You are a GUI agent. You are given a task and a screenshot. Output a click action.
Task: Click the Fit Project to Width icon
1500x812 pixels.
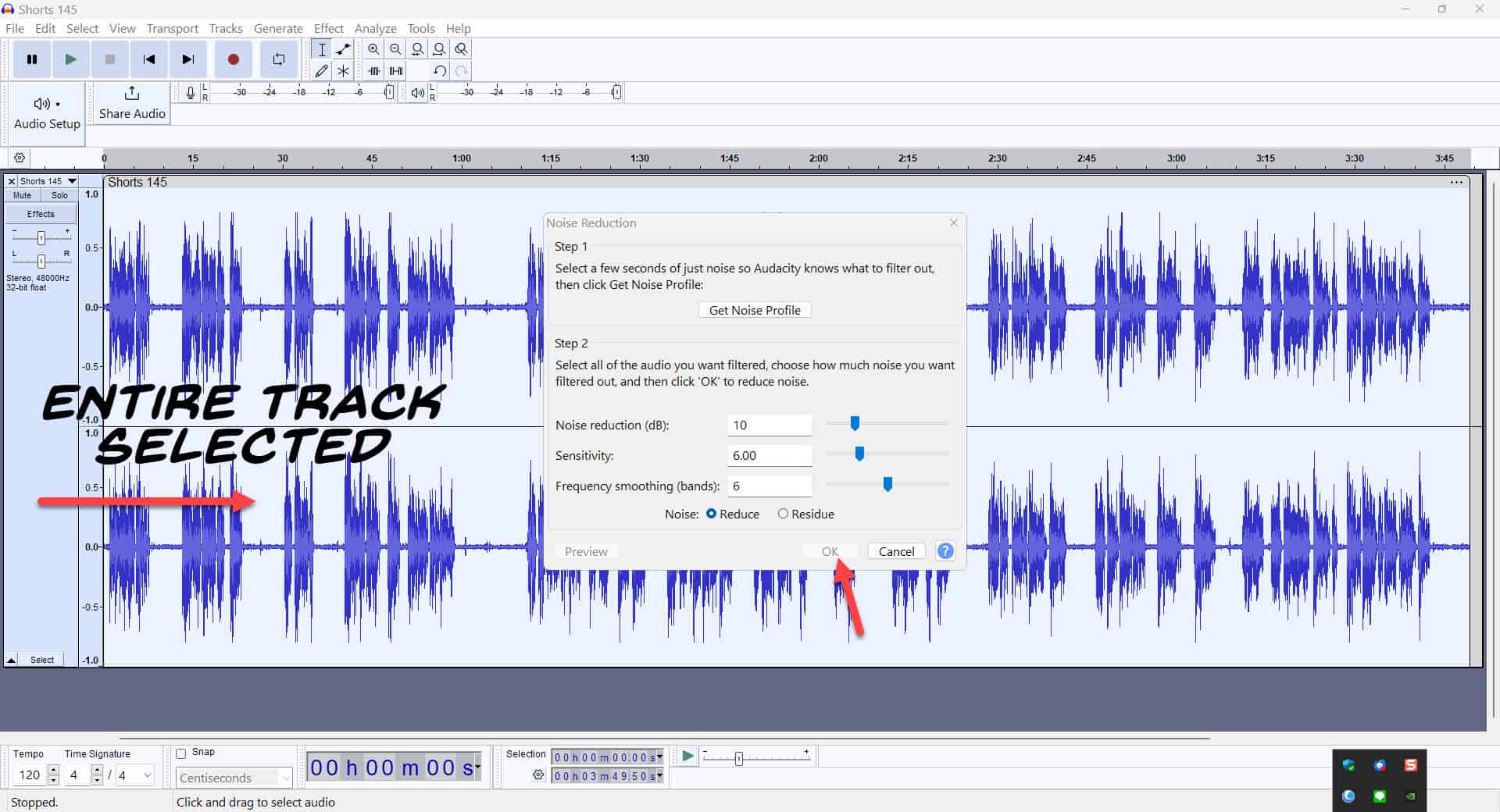pos(440,48)
